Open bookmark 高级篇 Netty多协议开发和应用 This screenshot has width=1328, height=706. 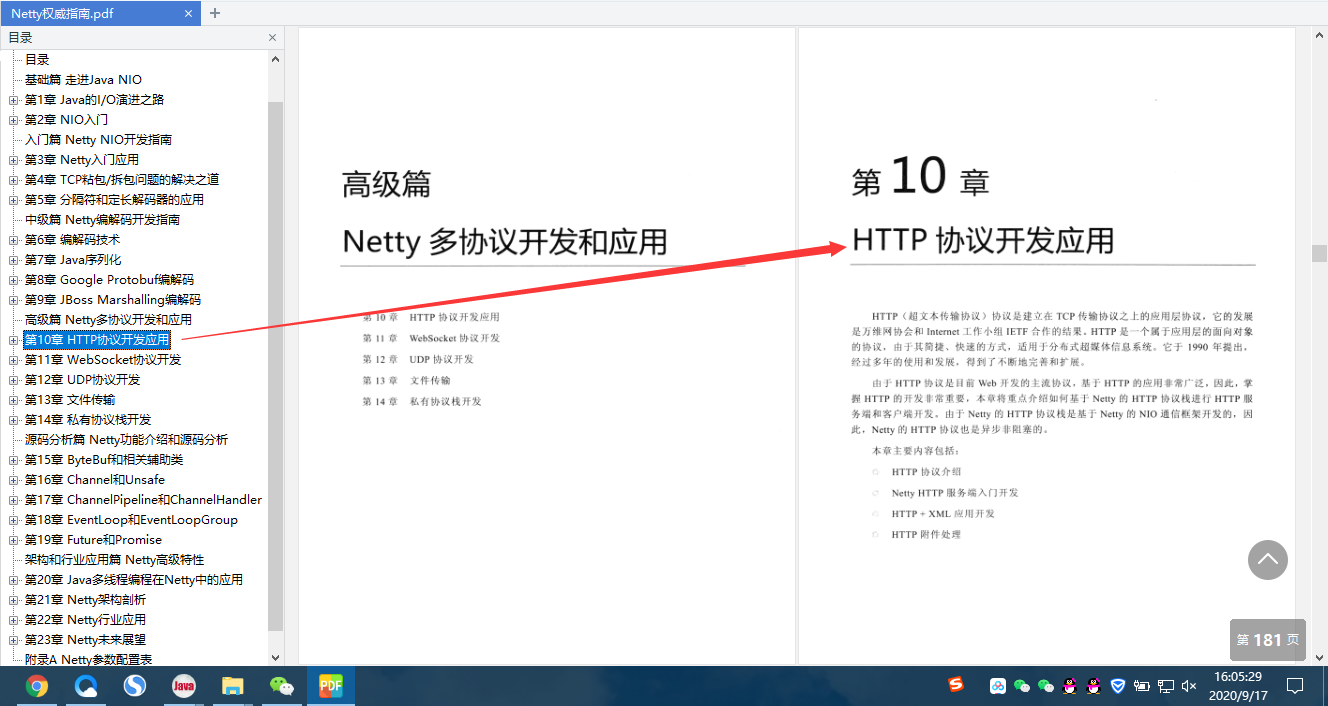[x=108, y=320]
